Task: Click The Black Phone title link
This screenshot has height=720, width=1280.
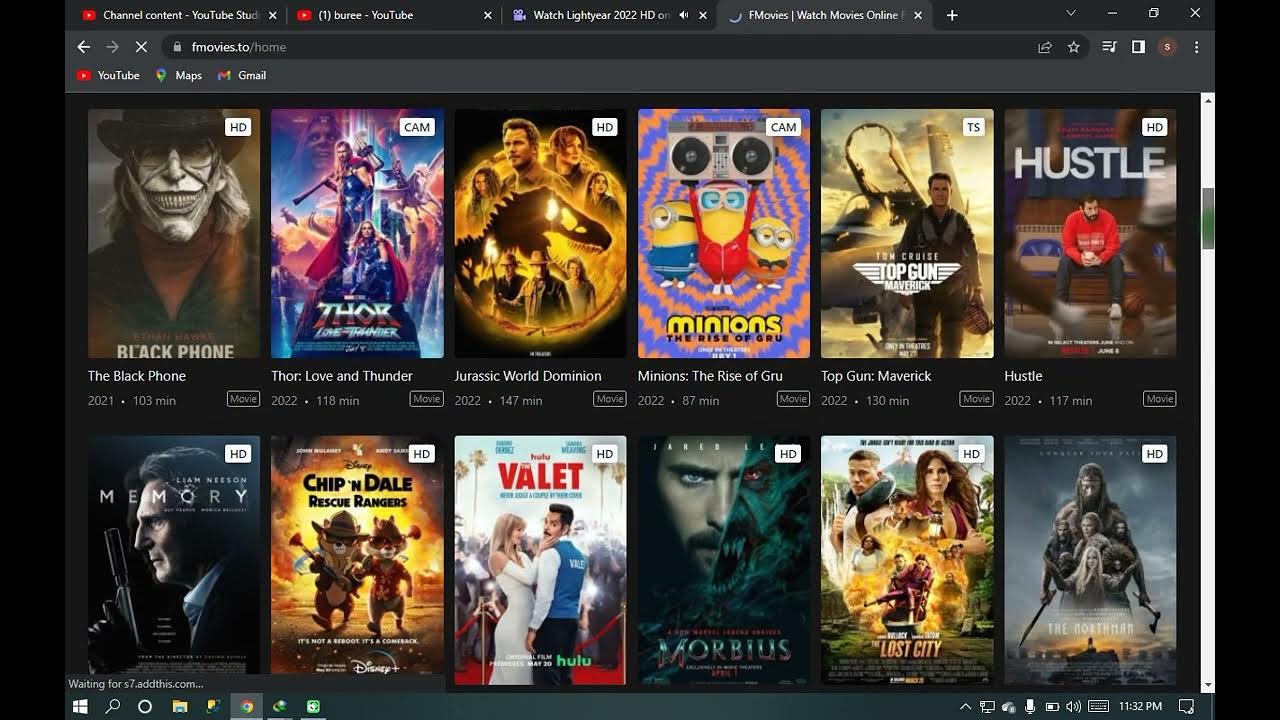Action: (x=137, y=376)
